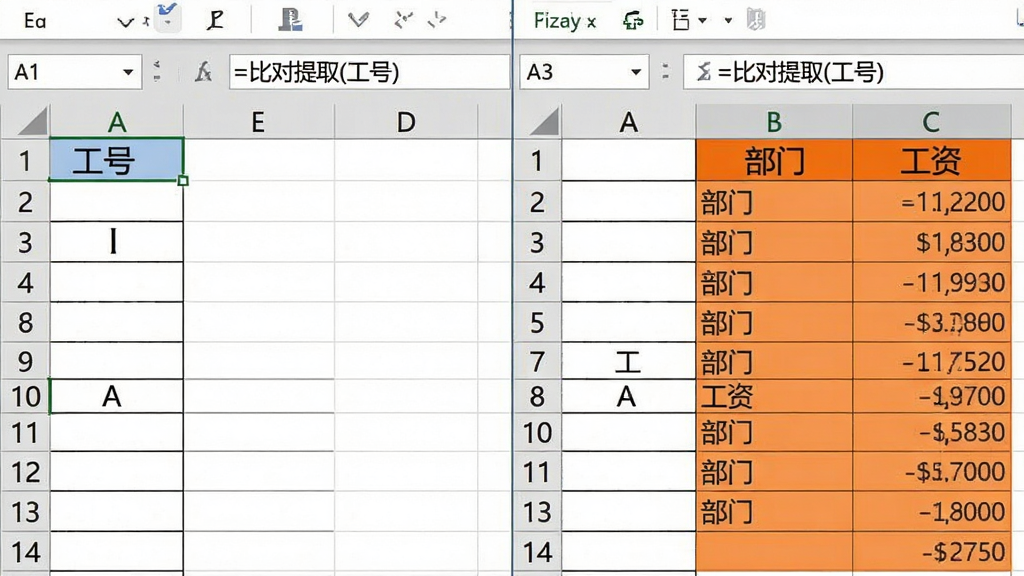This screenshot has height=576, width=1024.
Task: Click the stamp icon in the left toolbar
Action: tap(290, 20)
